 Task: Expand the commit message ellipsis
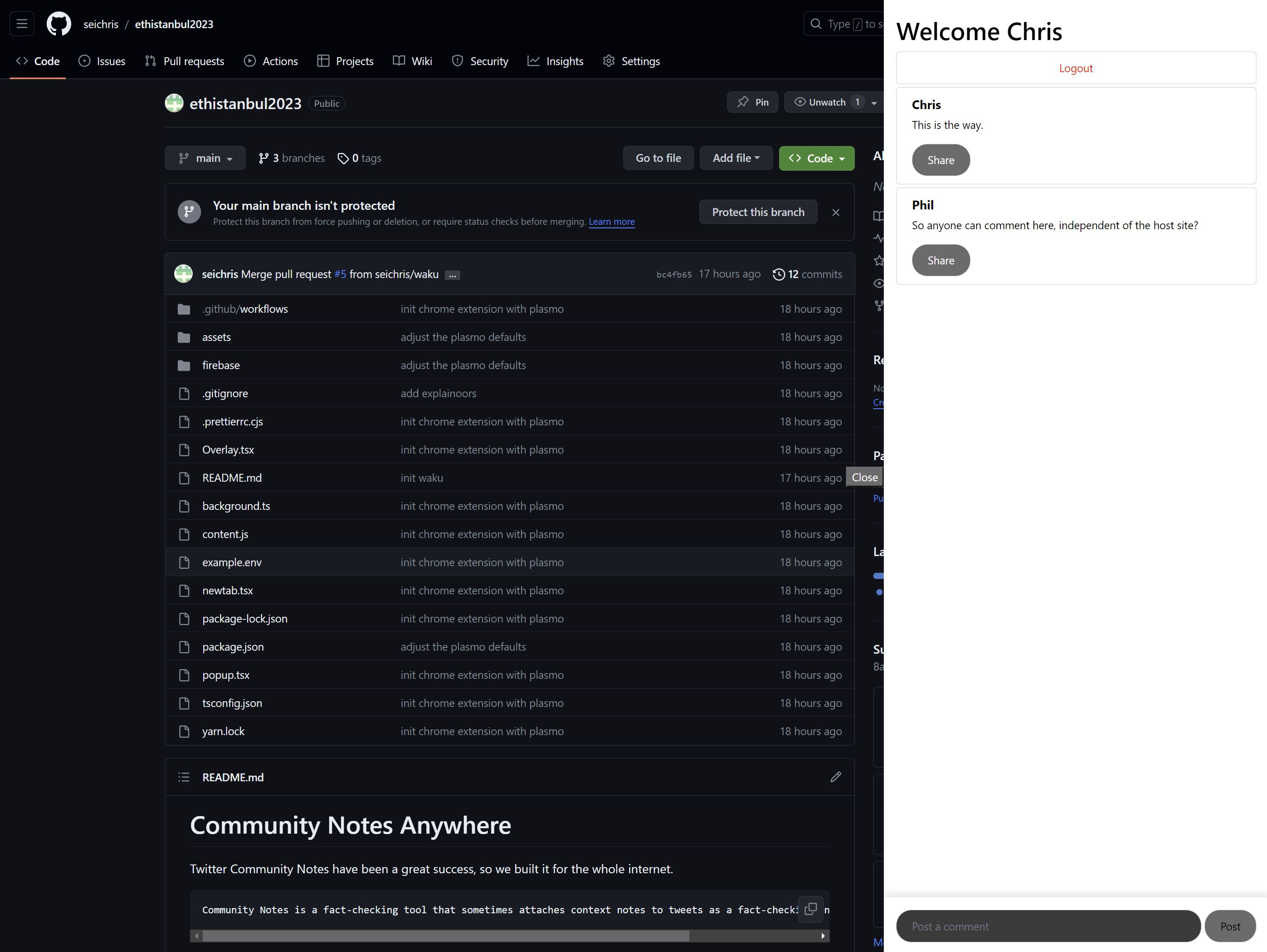pyautogui.click(x=453, y=275)
